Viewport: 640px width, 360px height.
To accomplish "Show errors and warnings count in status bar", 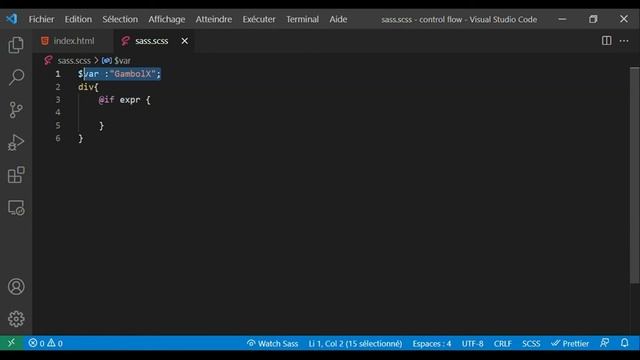I will tap(45, 343).
